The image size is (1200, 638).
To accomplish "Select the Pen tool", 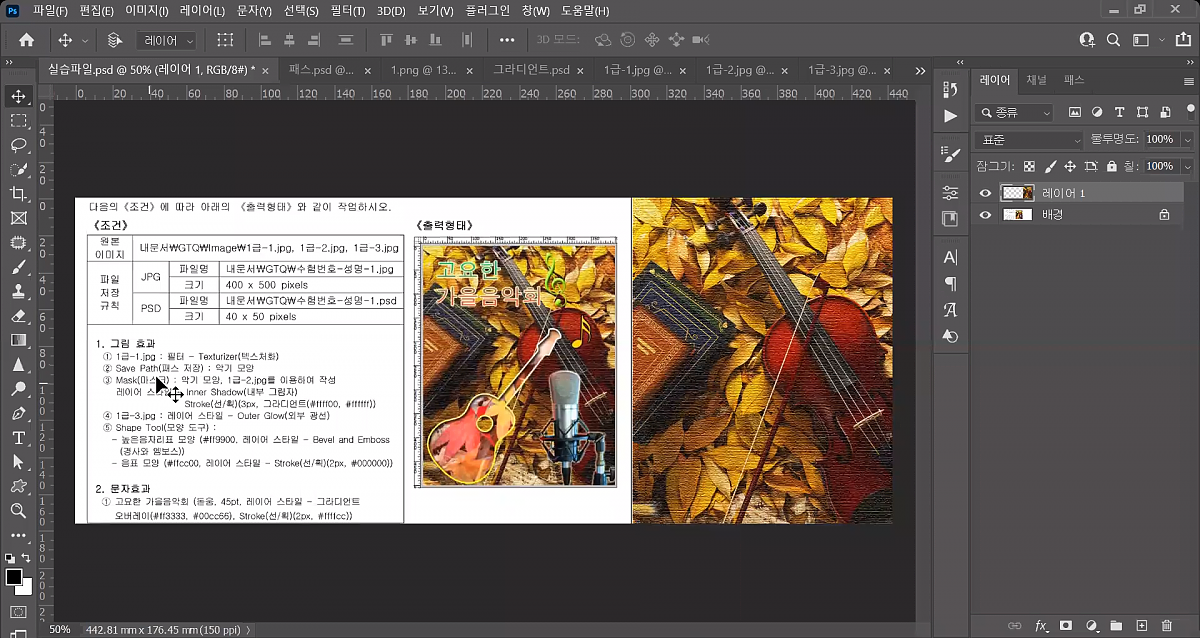I will coord(18,414).
